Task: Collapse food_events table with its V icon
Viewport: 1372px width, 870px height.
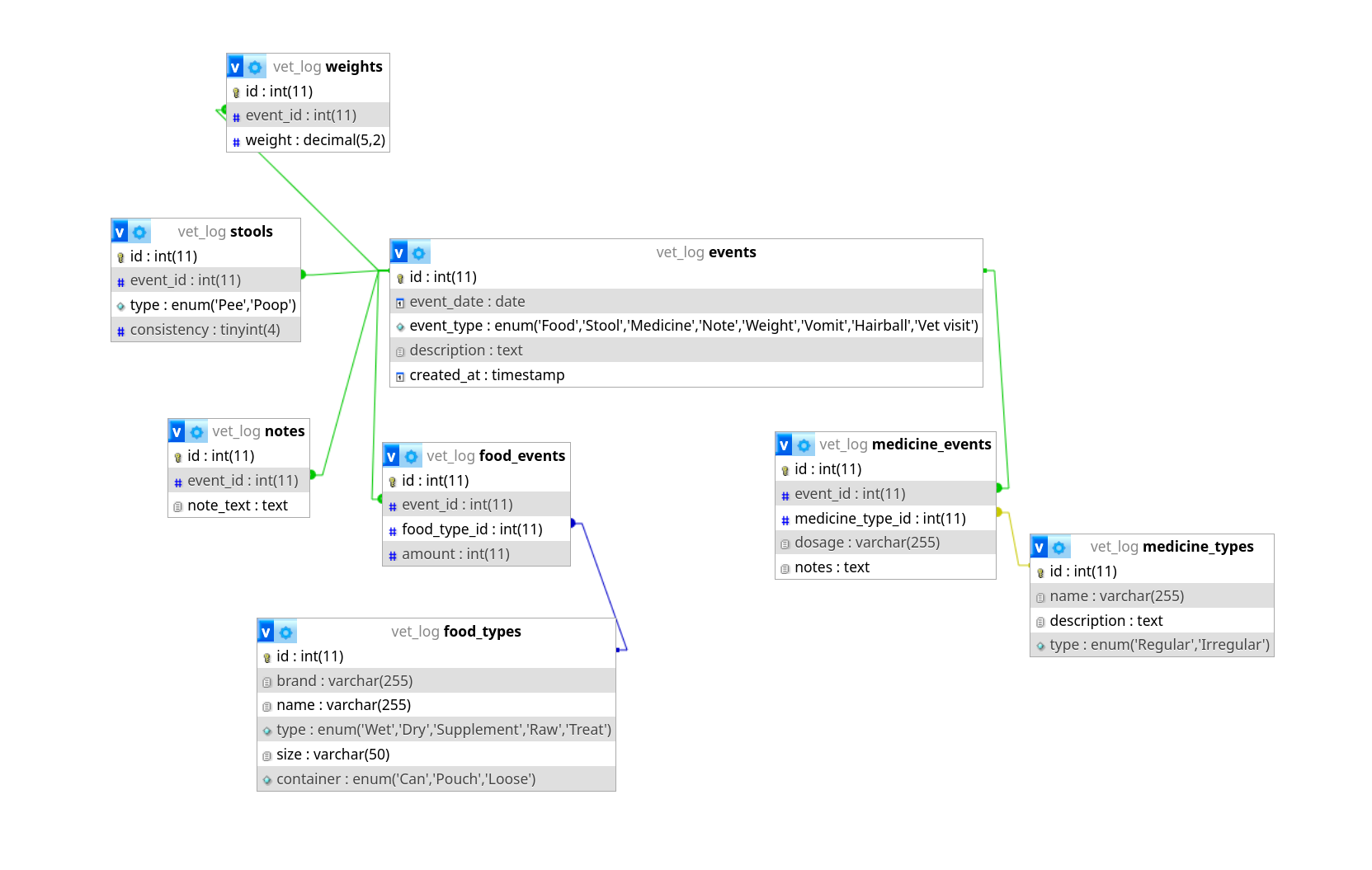Action: coord(392,457)
